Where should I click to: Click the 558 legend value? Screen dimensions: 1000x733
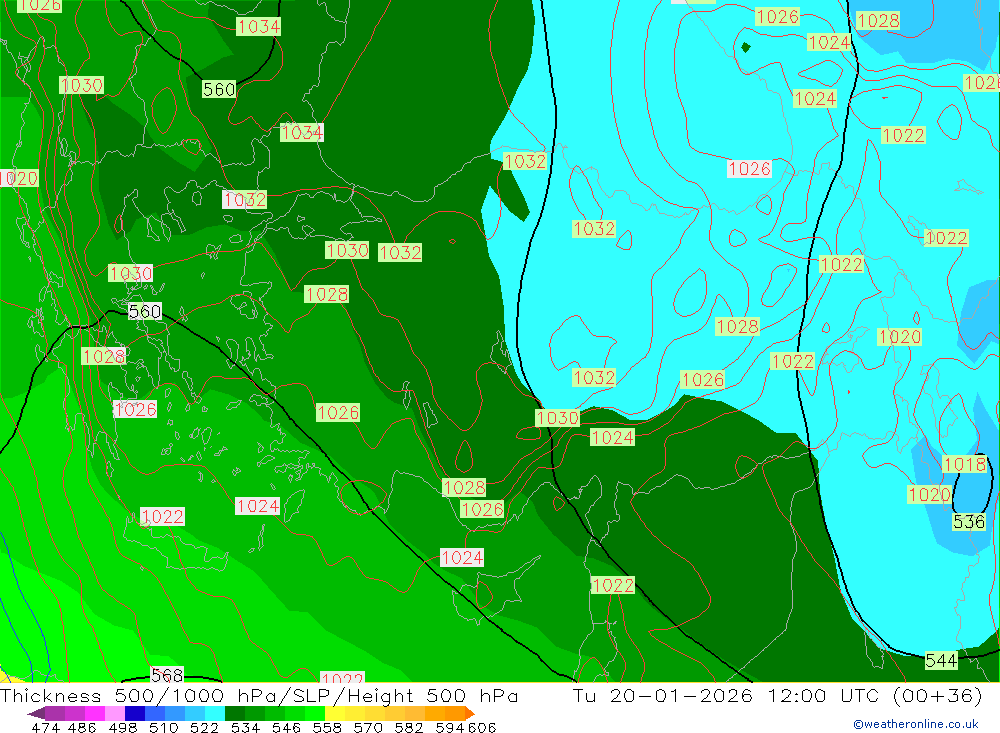tap(327, 727)
